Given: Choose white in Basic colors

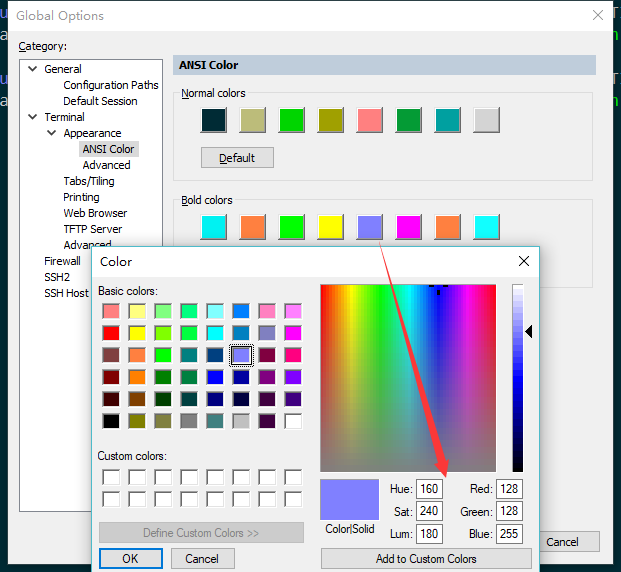Looking at the screenshot, I should (x=293, y=421).
